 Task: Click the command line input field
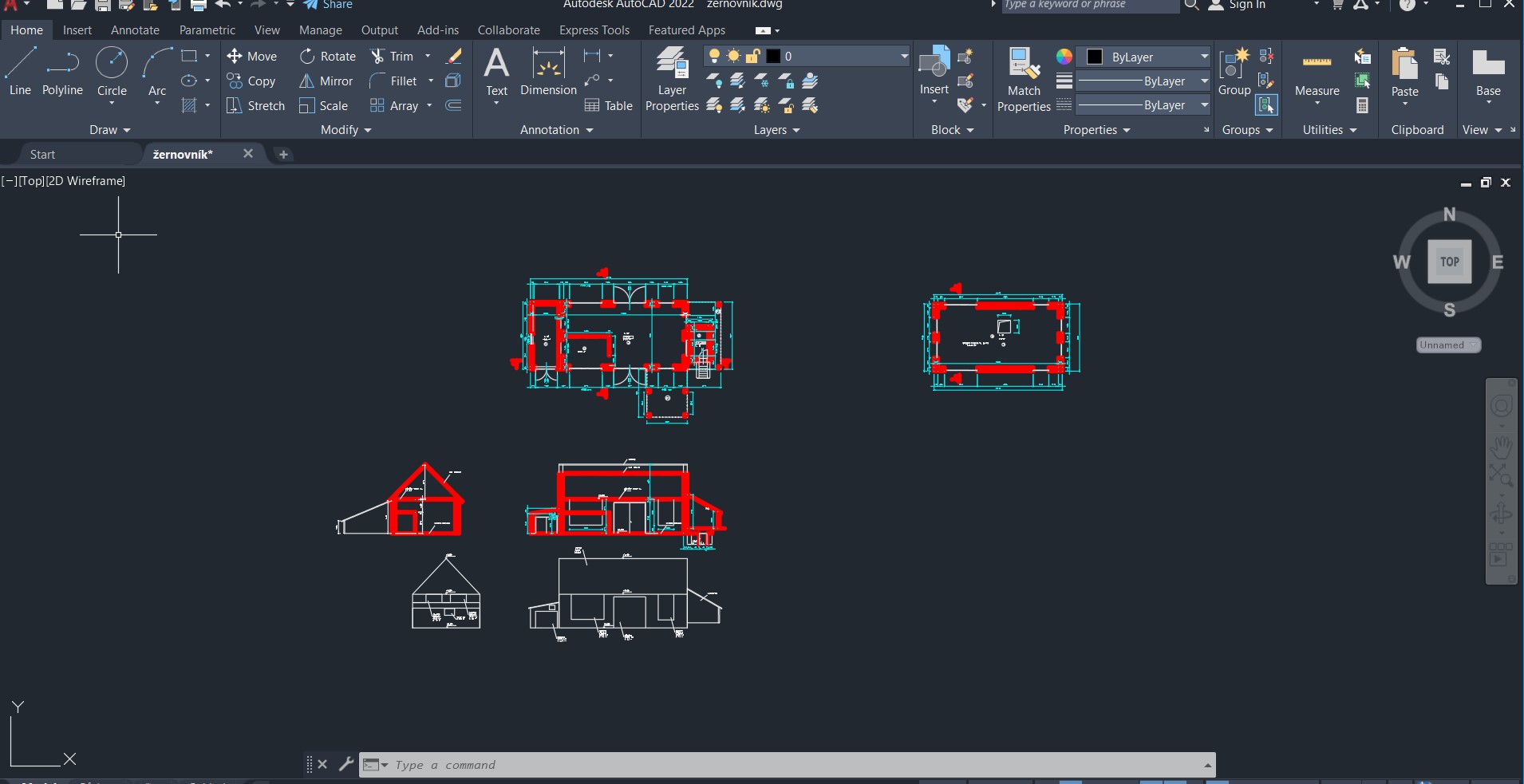click(787, 765)
